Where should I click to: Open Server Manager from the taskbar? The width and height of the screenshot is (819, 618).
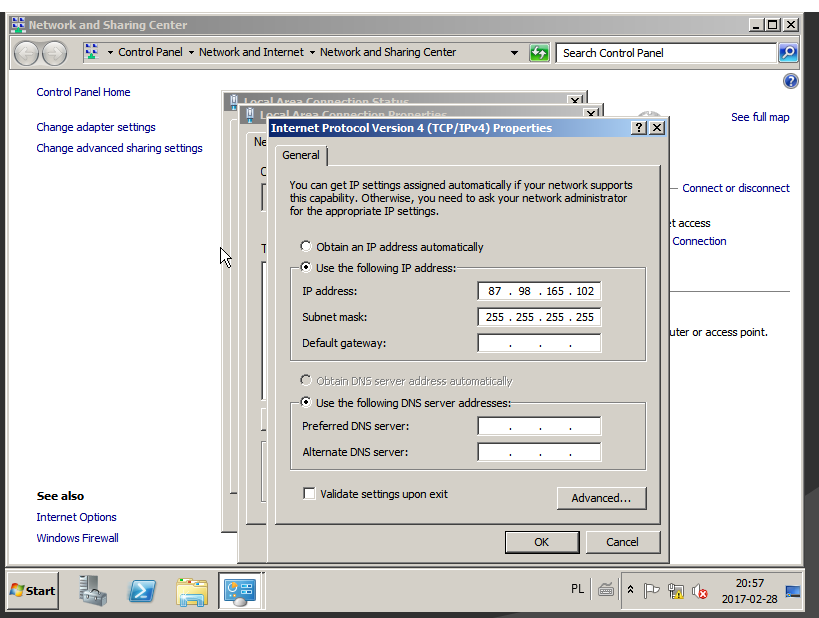pos(93,590)
